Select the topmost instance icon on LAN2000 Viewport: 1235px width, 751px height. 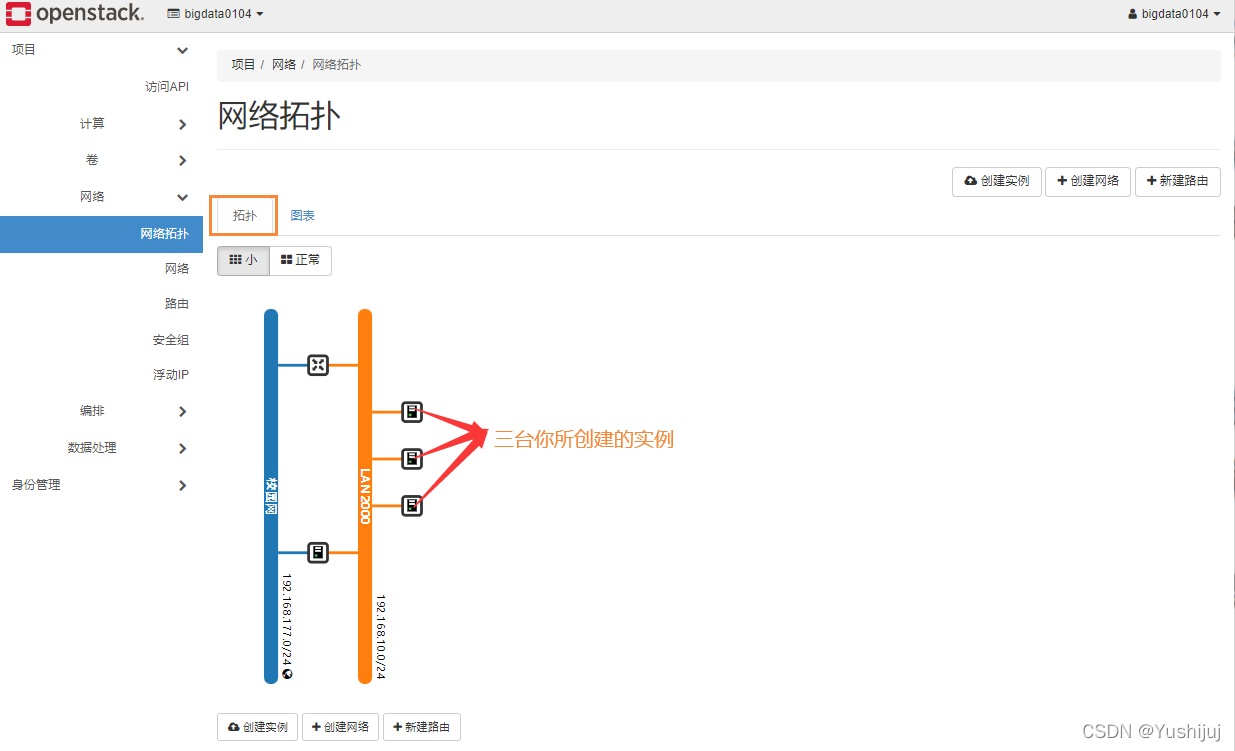(411, 411)
